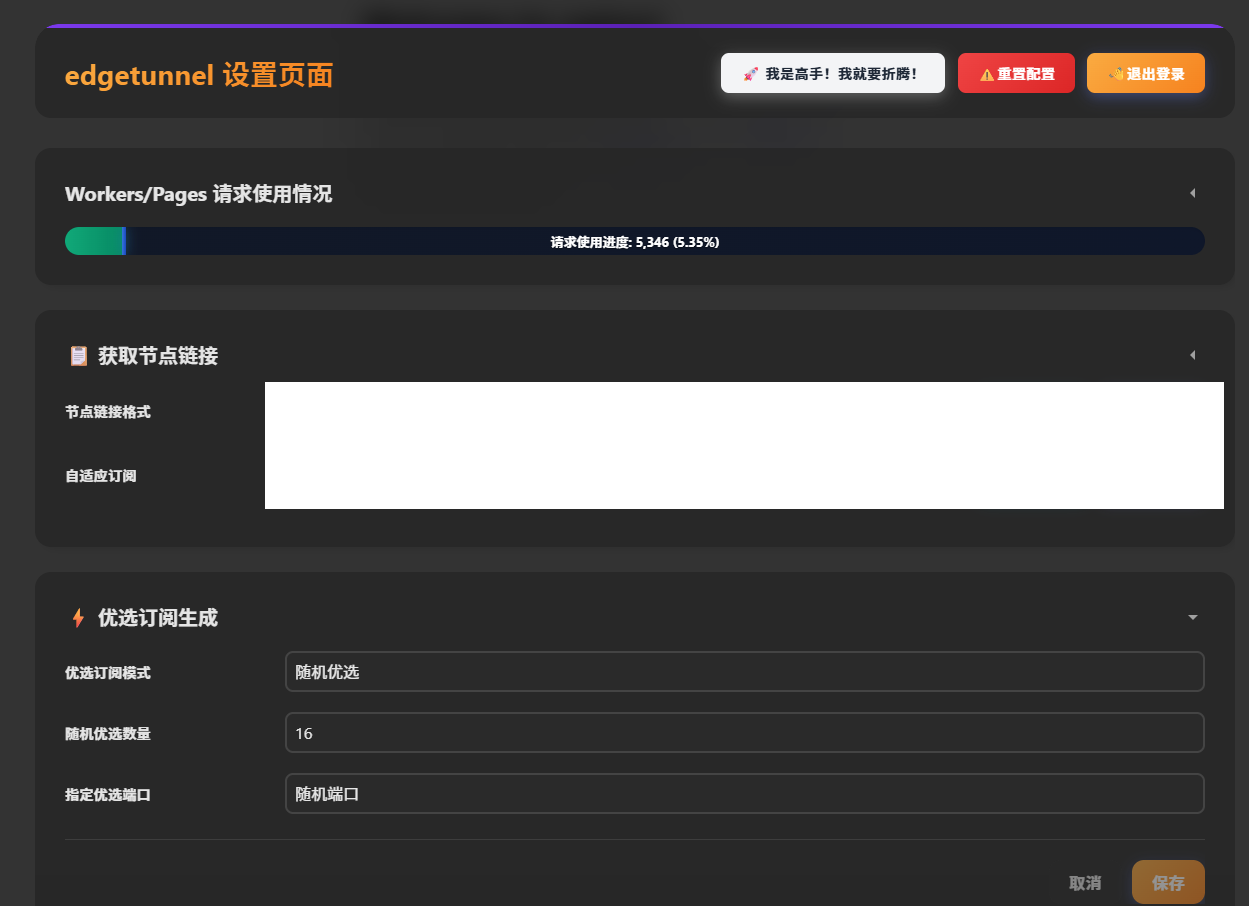Collapse the Workers/Pages 请求使用情况 section arrow

pos(1192,194)
